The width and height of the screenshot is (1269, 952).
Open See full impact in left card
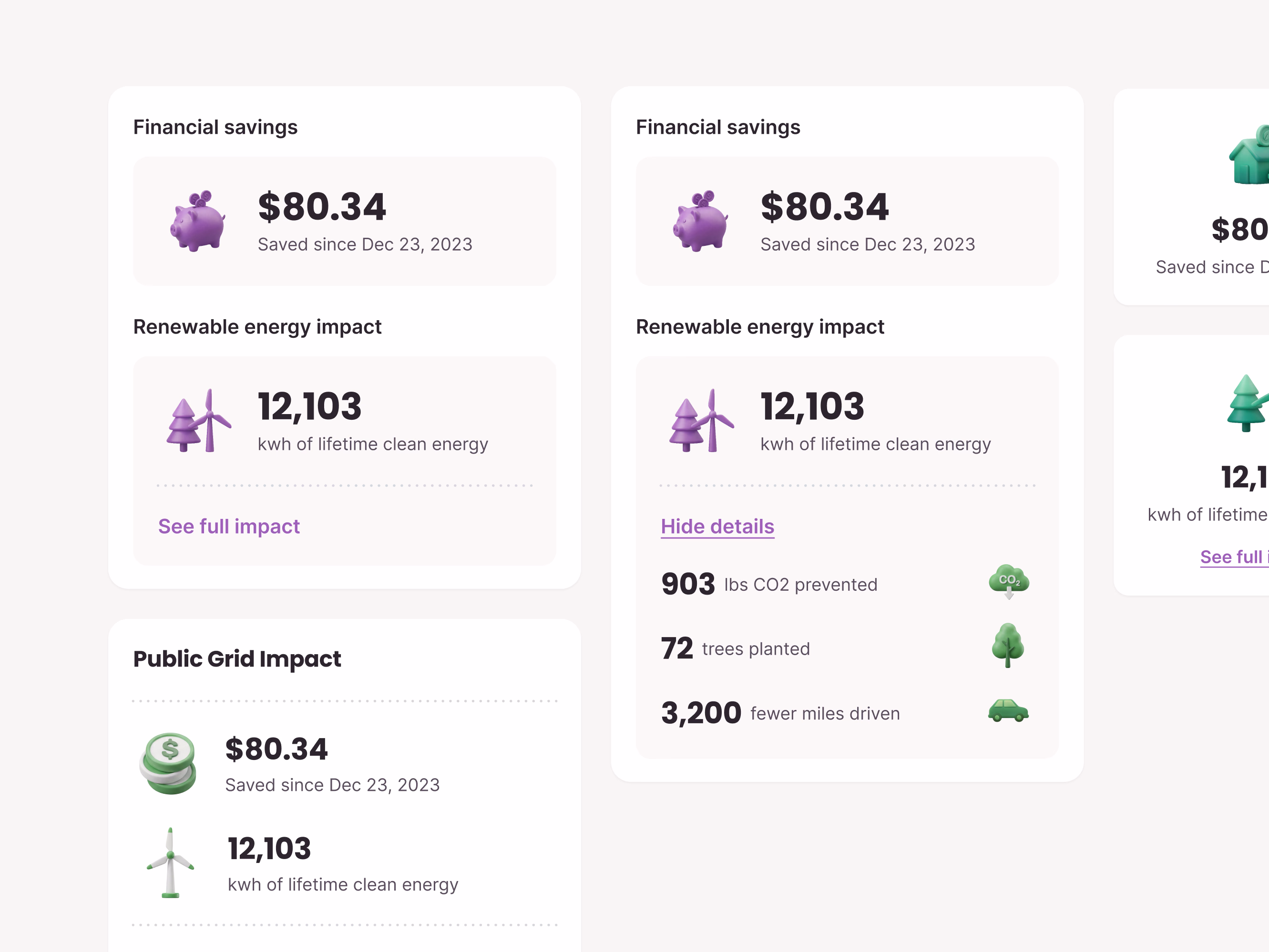229,527
